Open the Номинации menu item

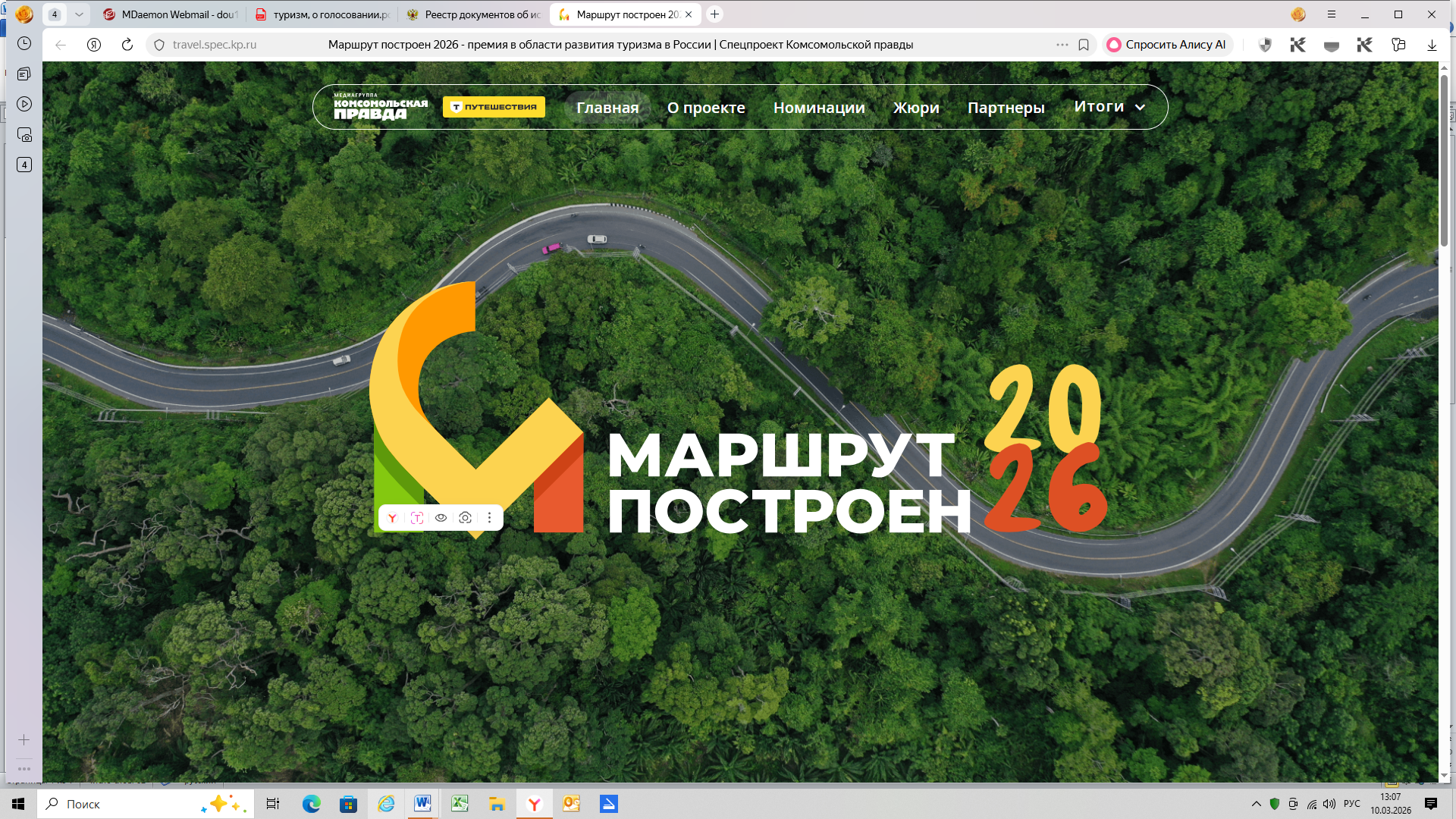tap(818, 108)
